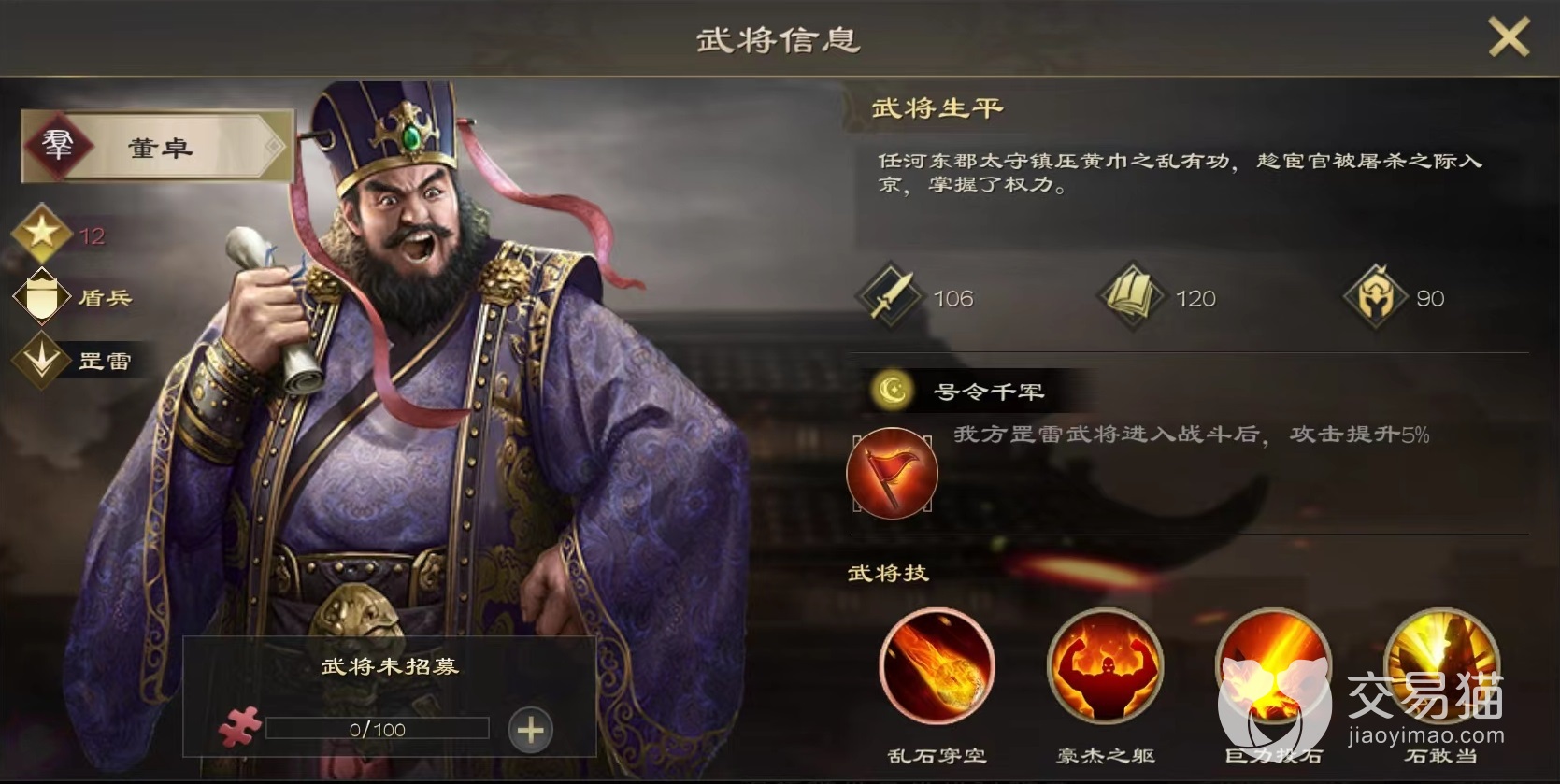Select the 豪杰之躯 skill icon
1560x784 pixels.
click(1105, 666)
